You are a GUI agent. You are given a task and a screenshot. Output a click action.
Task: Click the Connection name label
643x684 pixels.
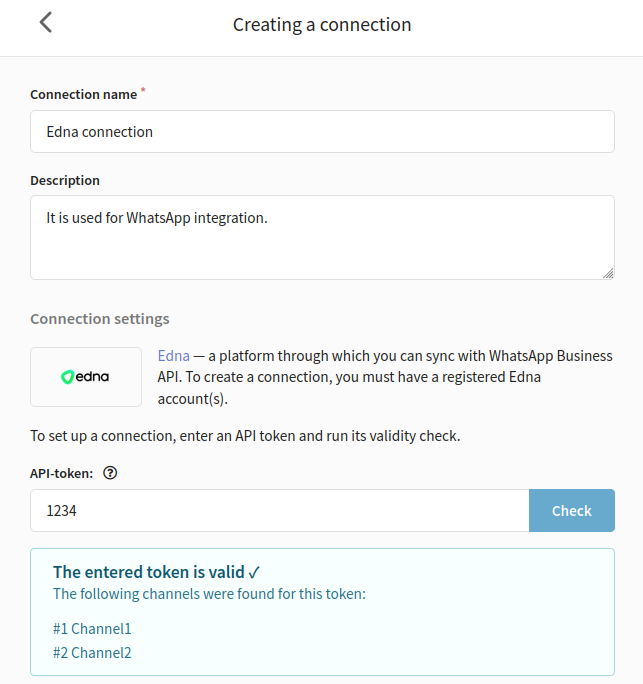coord(84,95)
